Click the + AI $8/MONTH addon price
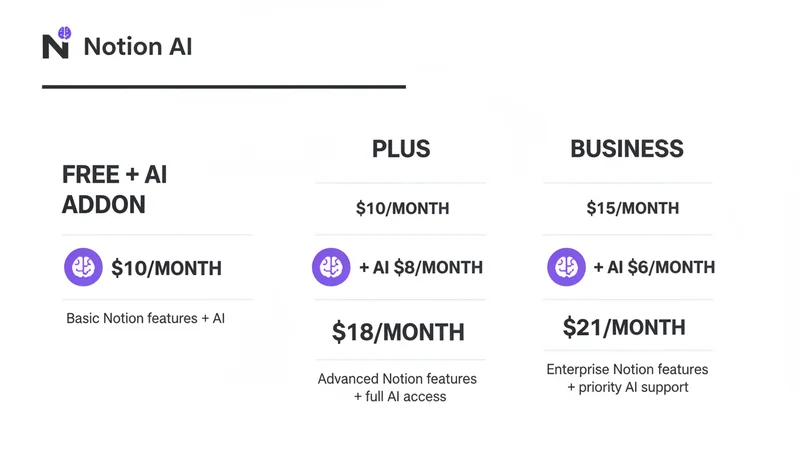The height and width of the screenshot is (450, 800). 420,268
